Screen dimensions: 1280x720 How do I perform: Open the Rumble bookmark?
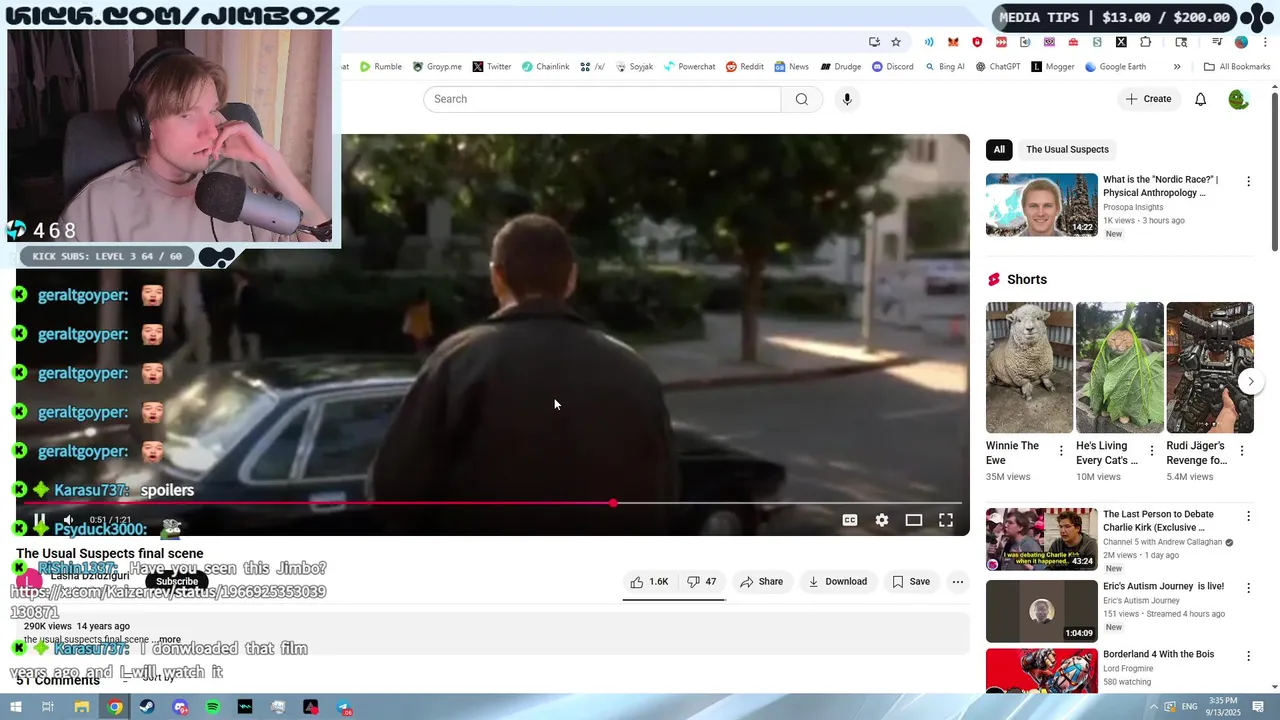point(380,67)
